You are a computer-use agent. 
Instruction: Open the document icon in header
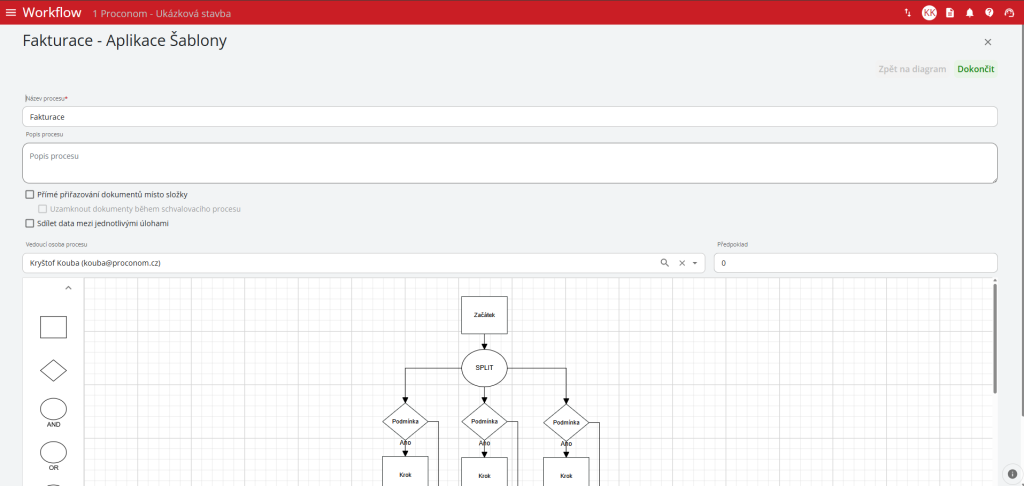point(950,13)
